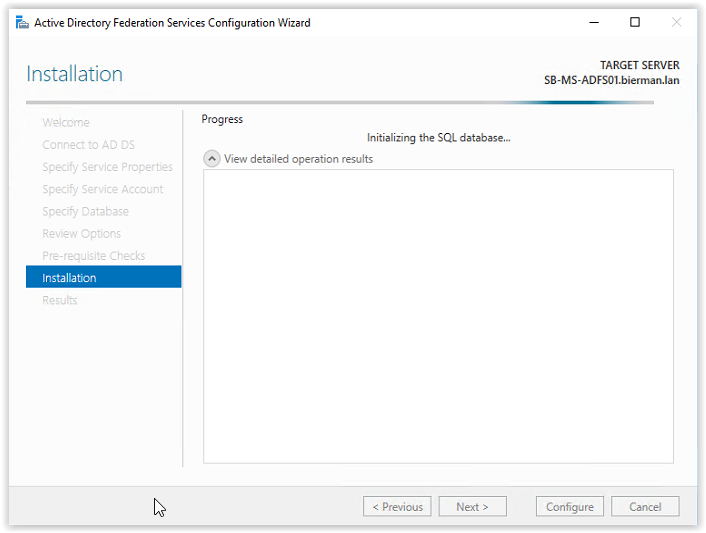Click the 'View detailed operation results' label
Viewport: 706px width, 533px height.
click(x=299, y=159)
